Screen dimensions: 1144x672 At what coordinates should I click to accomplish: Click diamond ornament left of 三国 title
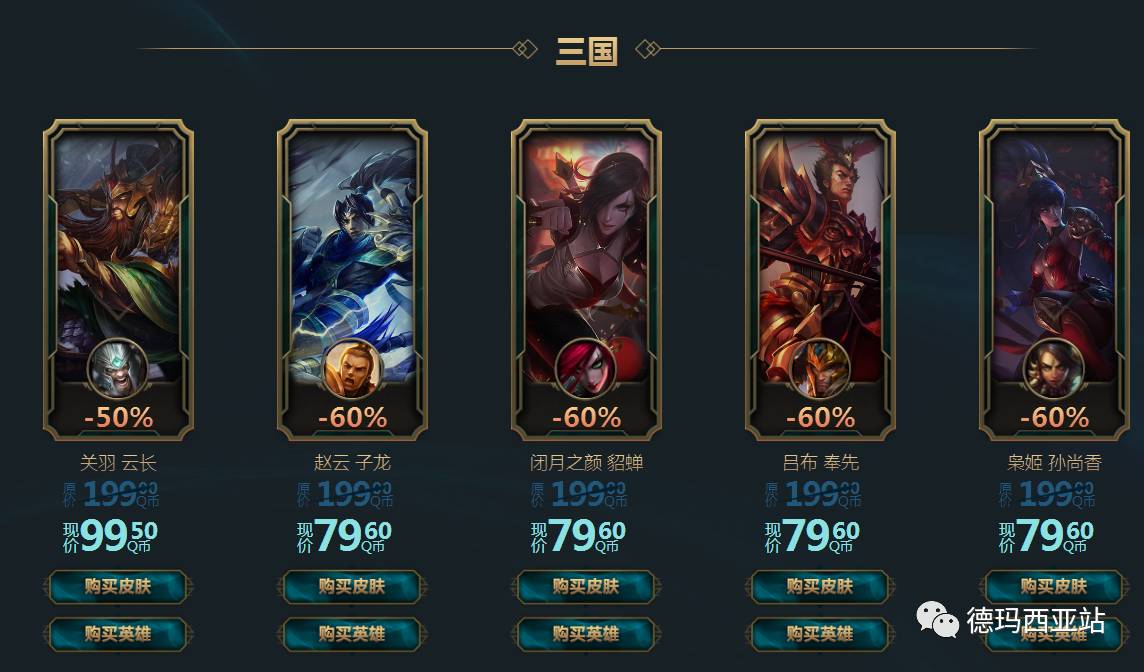(x=525, y=50)
